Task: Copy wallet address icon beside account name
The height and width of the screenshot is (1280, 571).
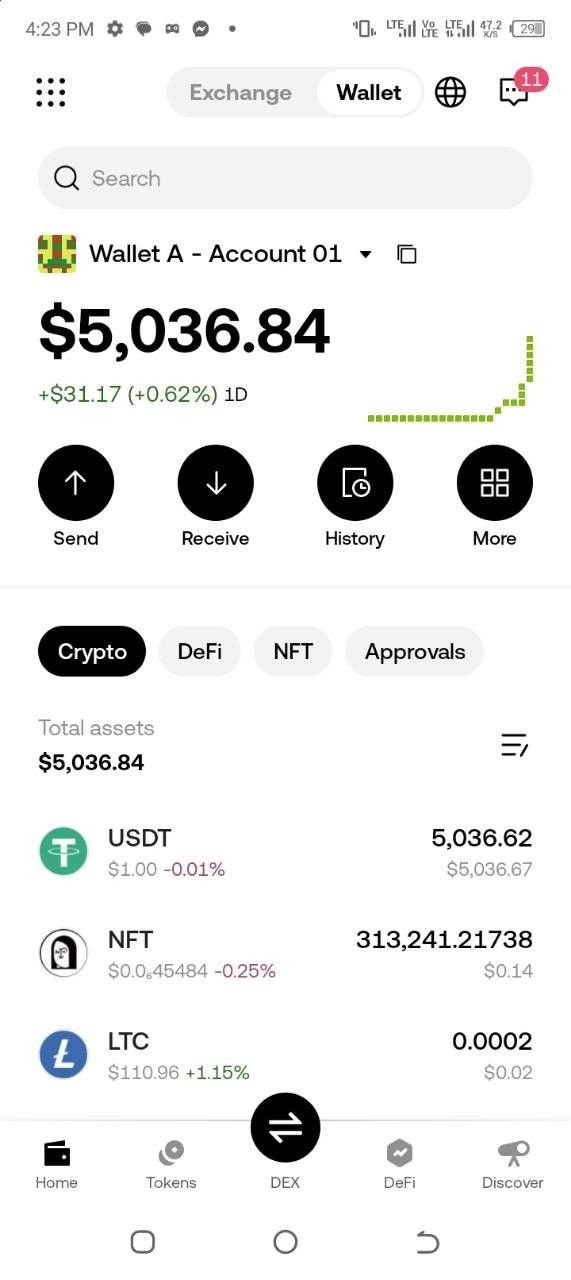Action: (406, 254)
